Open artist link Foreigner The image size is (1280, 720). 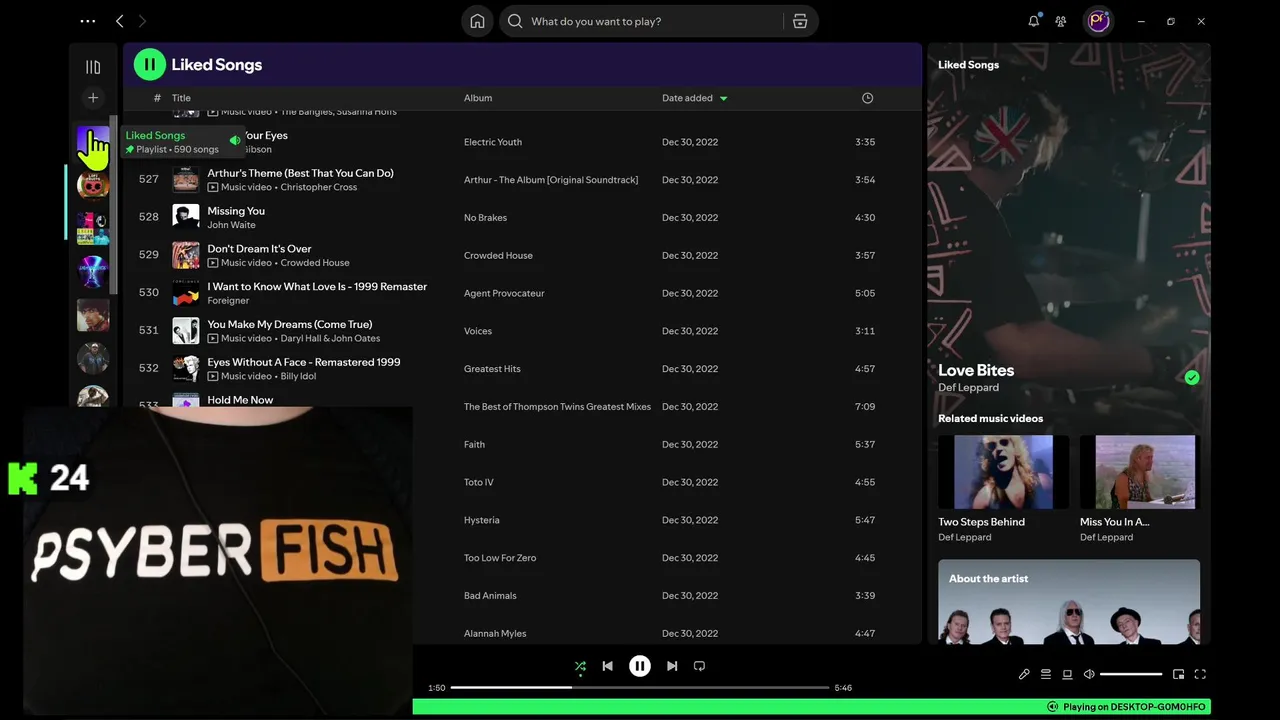(x=228, y=301)
